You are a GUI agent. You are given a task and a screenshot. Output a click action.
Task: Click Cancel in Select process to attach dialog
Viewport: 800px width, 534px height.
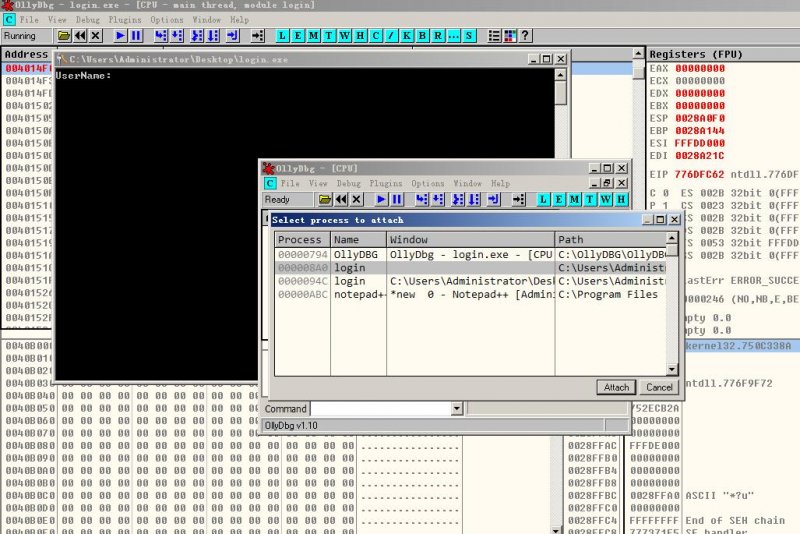tap(659, 388)
